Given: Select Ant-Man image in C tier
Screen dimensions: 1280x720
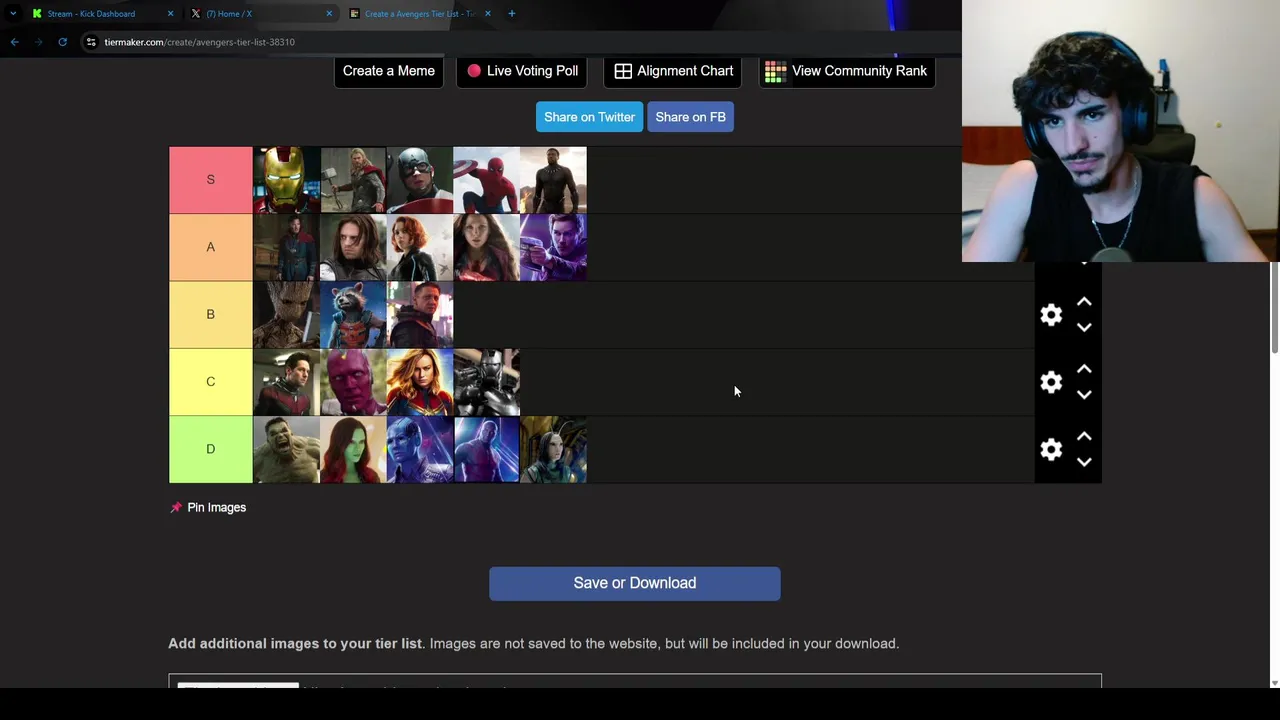Looking at the screenshot, I should (x=287, y=382).
